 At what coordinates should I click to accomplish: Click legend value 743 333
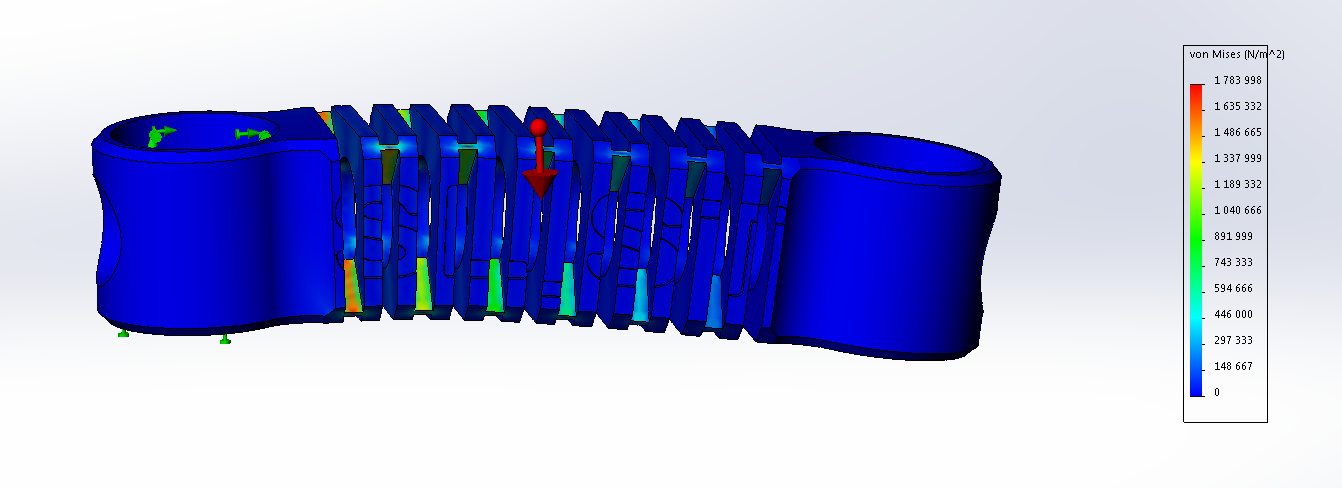(1233, 262)
